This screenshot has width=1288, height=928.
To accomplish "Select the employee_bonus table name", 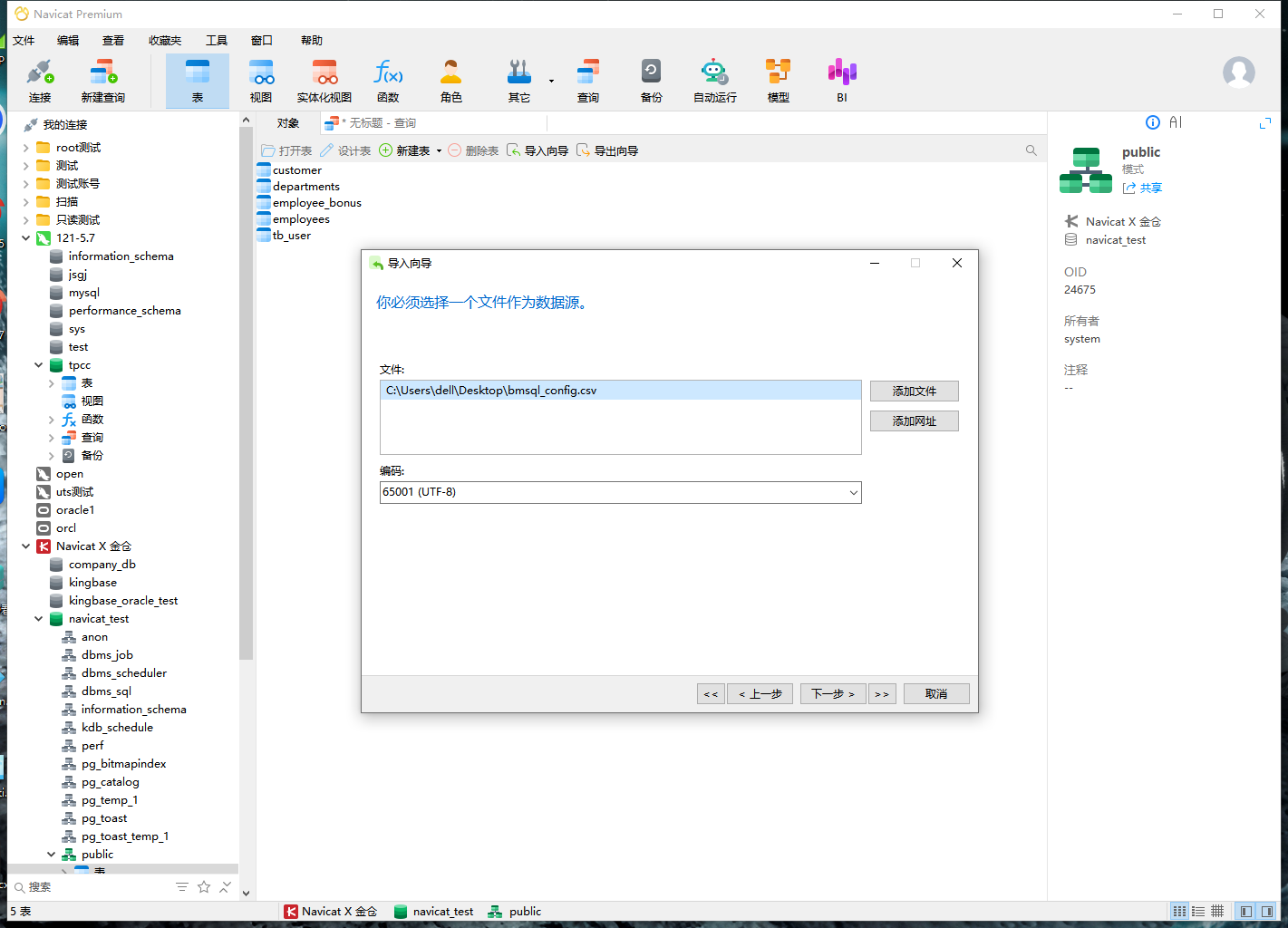I will tap(317, 203).
